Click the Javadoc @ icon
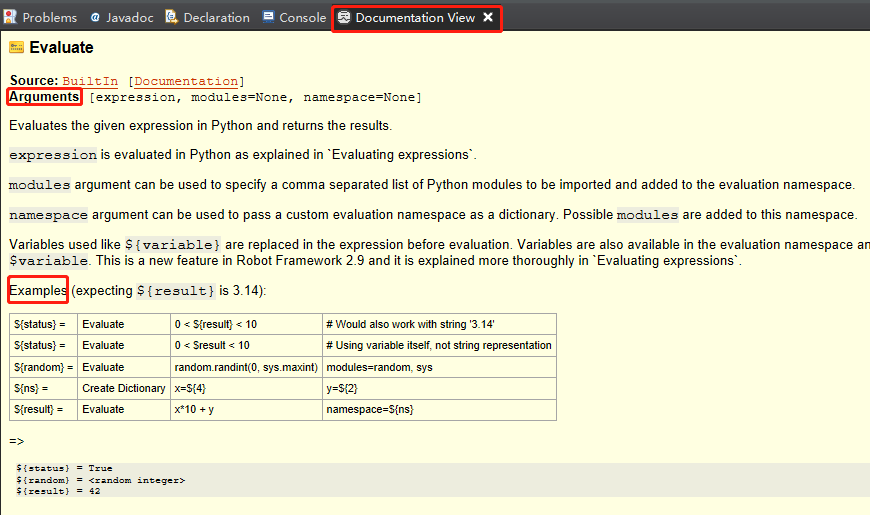The height and width of the screenshot is (515, 870). 95,17
